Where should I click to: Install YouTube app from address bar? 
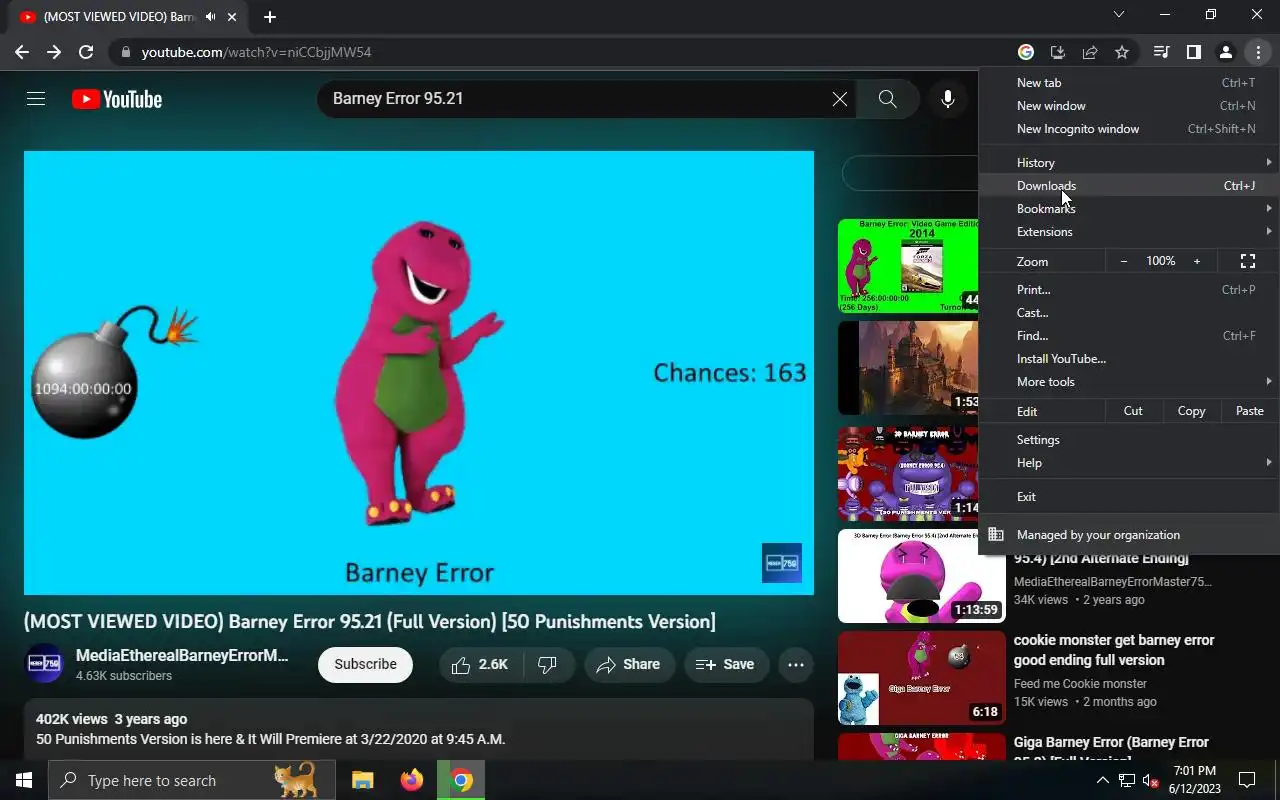tap(1058, 52)
